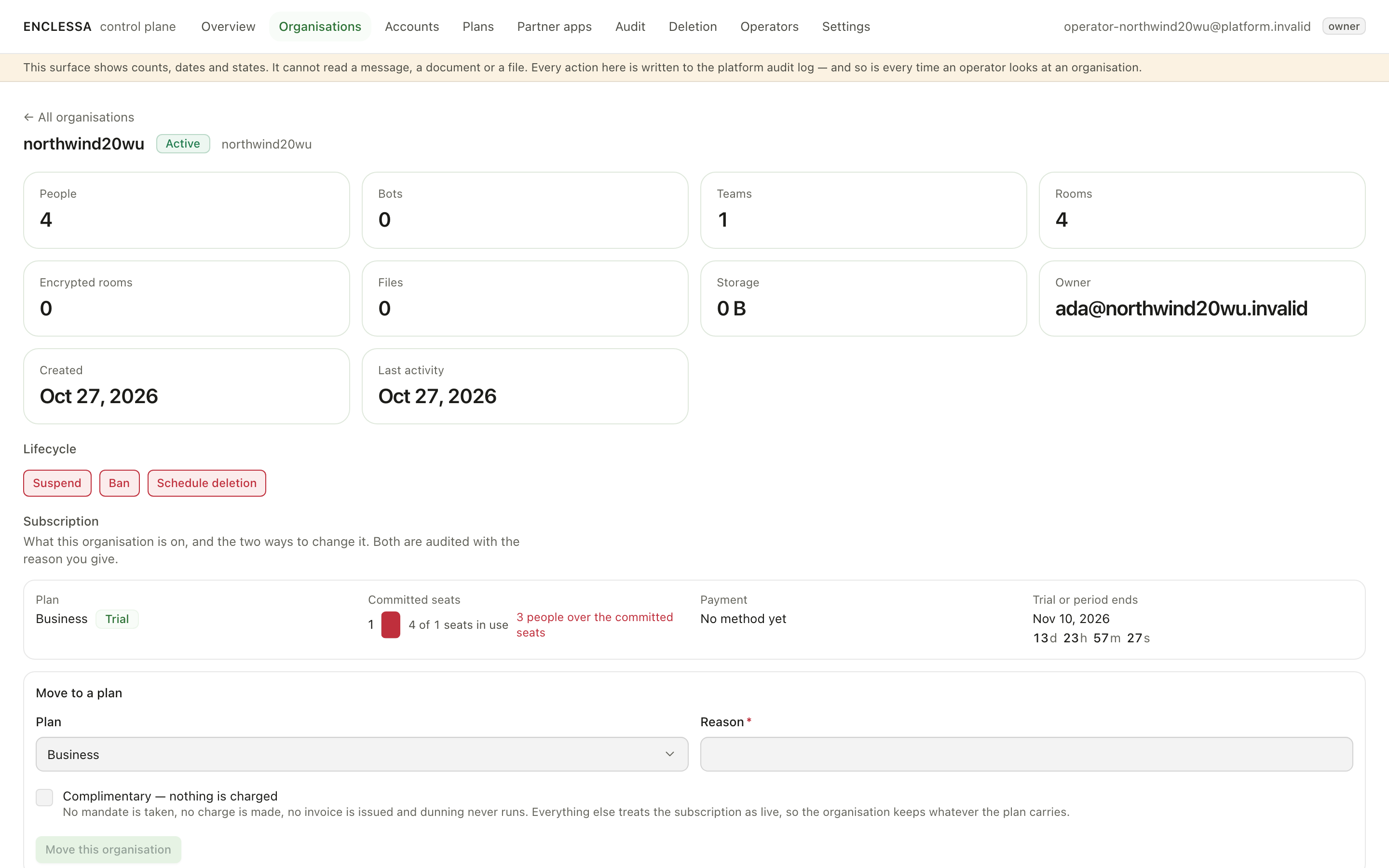This screenshot has height=868, width=1389.
Task: View the Audit log tab
Action: (x=630, y=27)
